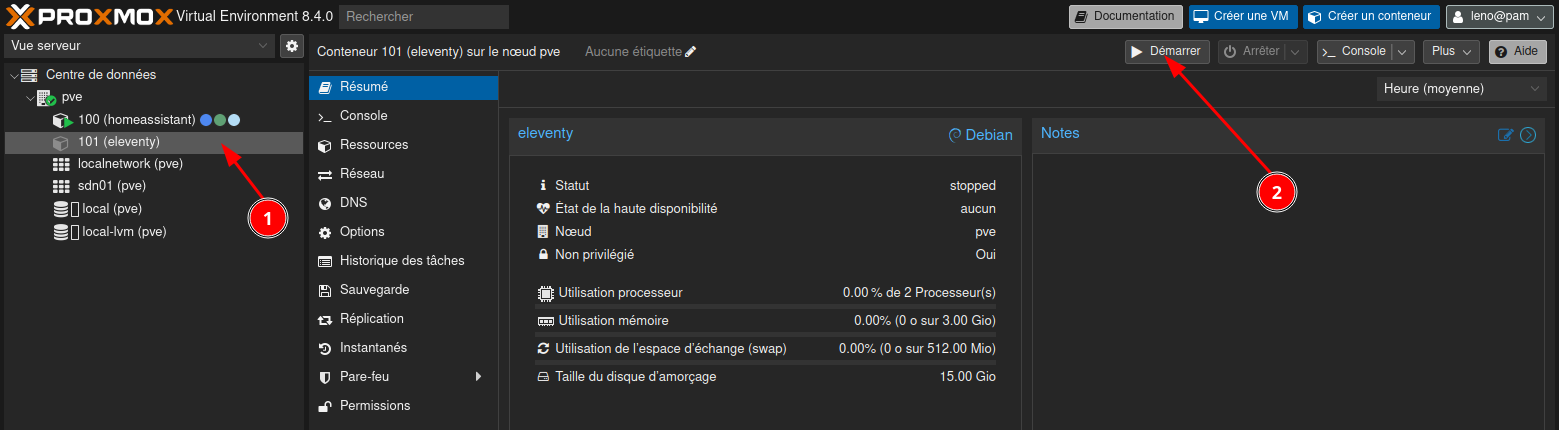Expand the Plus actions dropdown
The width and height of the screenshot is (1559, 430).
[1450, 51]
